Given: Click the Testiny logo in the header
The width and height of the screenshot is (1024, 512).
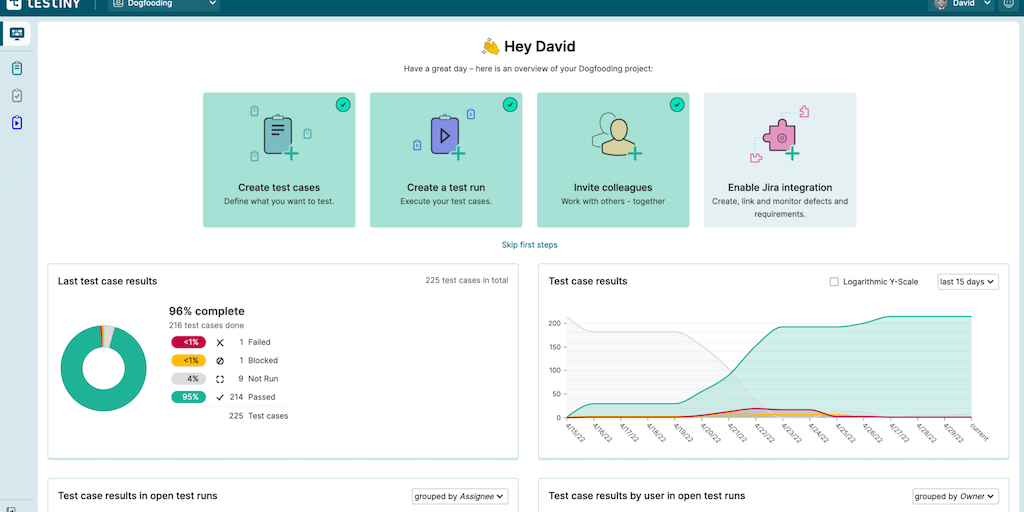Looking at the screenshot, I should 46,4.
